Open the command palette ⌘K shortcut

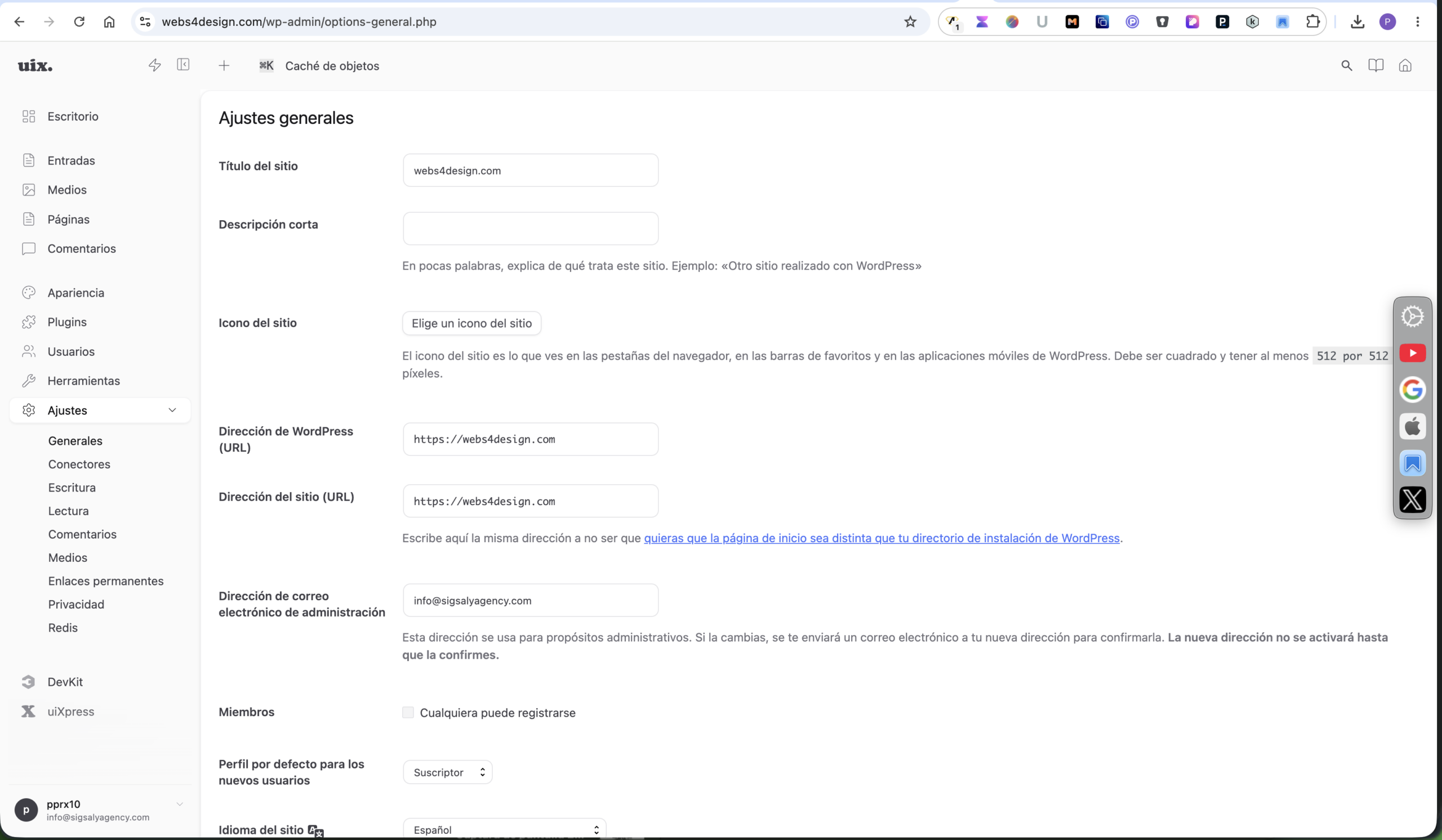click(x=266, y=65)
